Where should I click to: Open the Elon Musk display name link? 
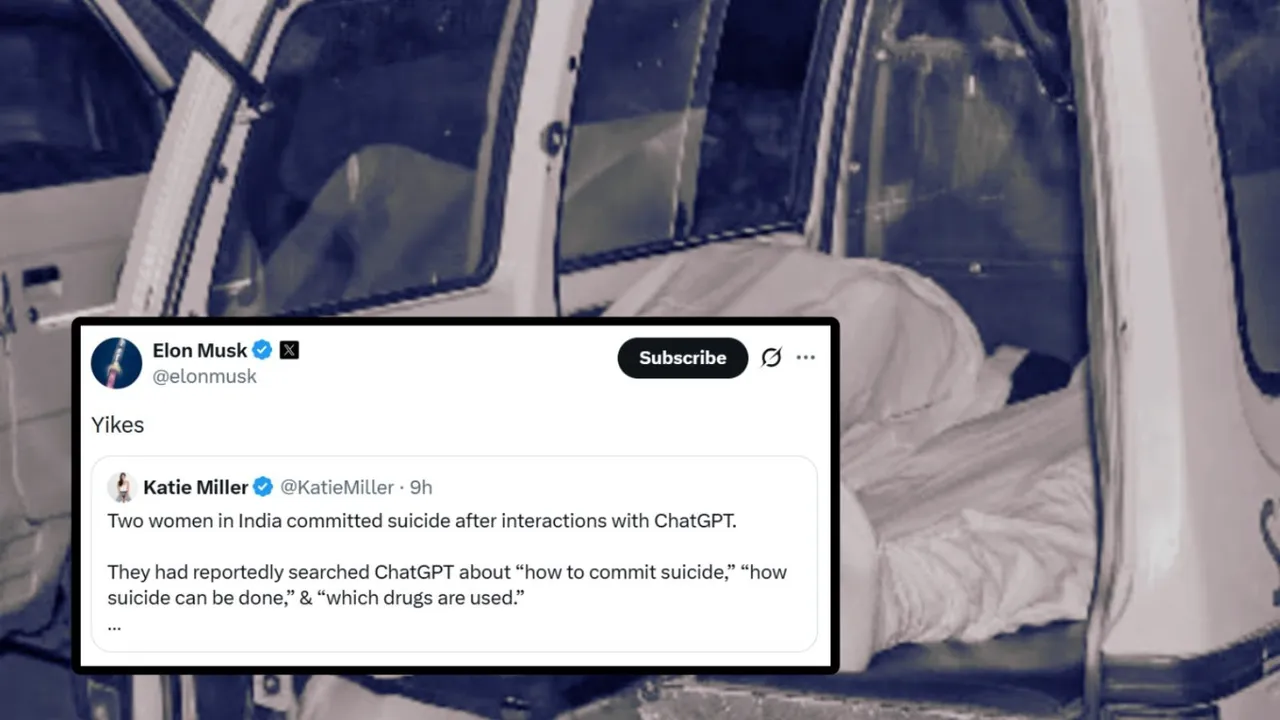tap(200, 350)
